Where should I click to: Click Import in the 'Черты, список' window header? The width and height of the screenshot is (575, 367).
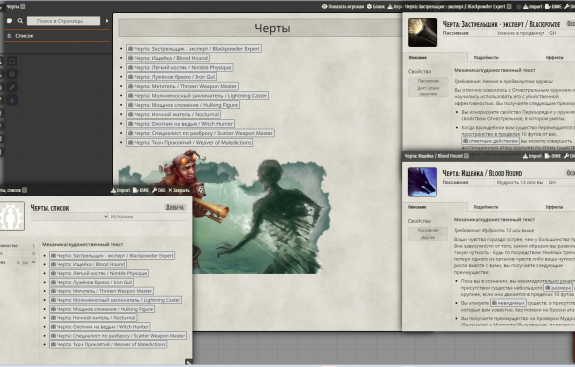click(121, 190)
